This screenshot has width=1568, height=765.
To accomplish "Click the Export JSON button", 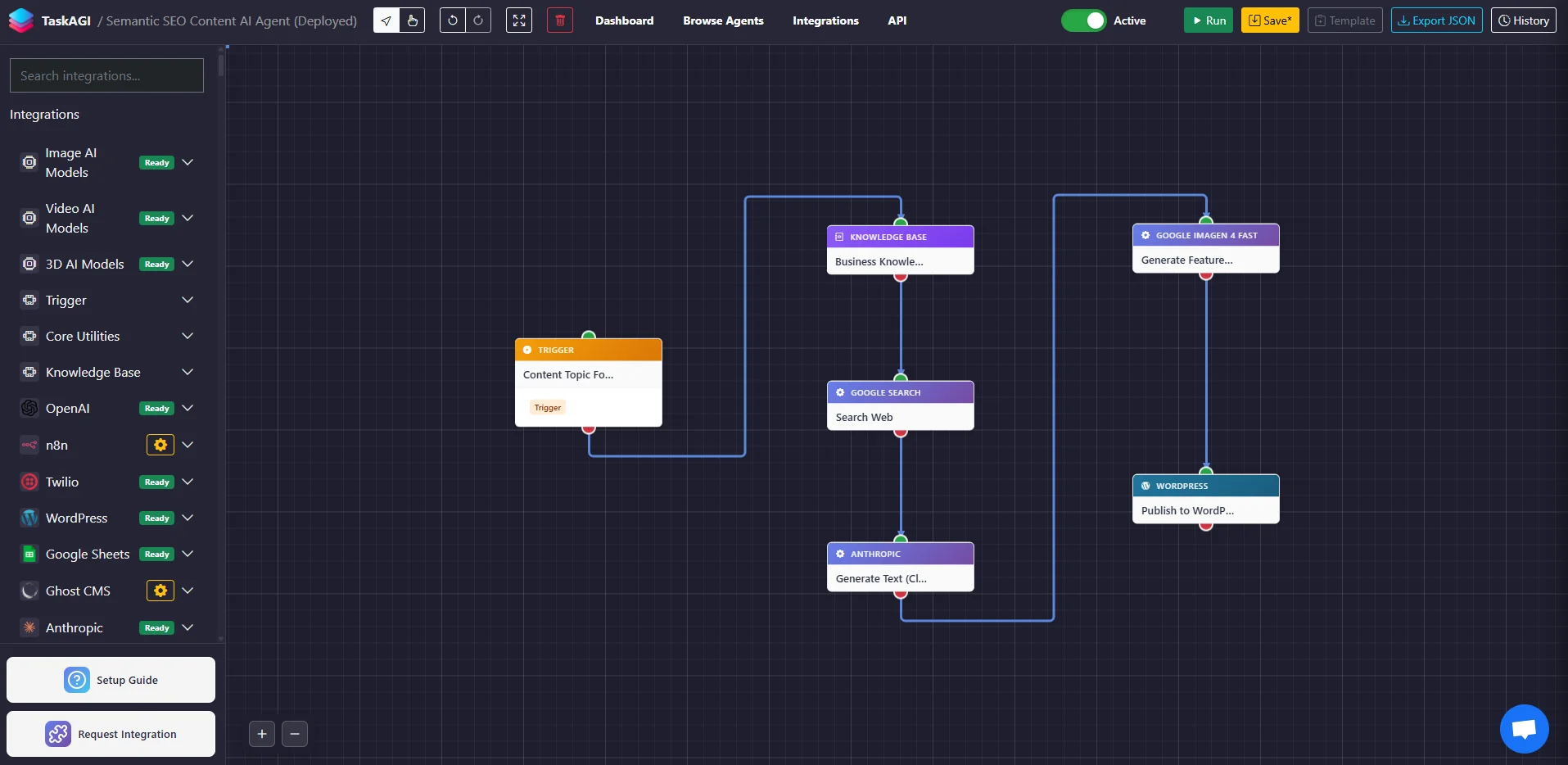I will [1436, 20].
